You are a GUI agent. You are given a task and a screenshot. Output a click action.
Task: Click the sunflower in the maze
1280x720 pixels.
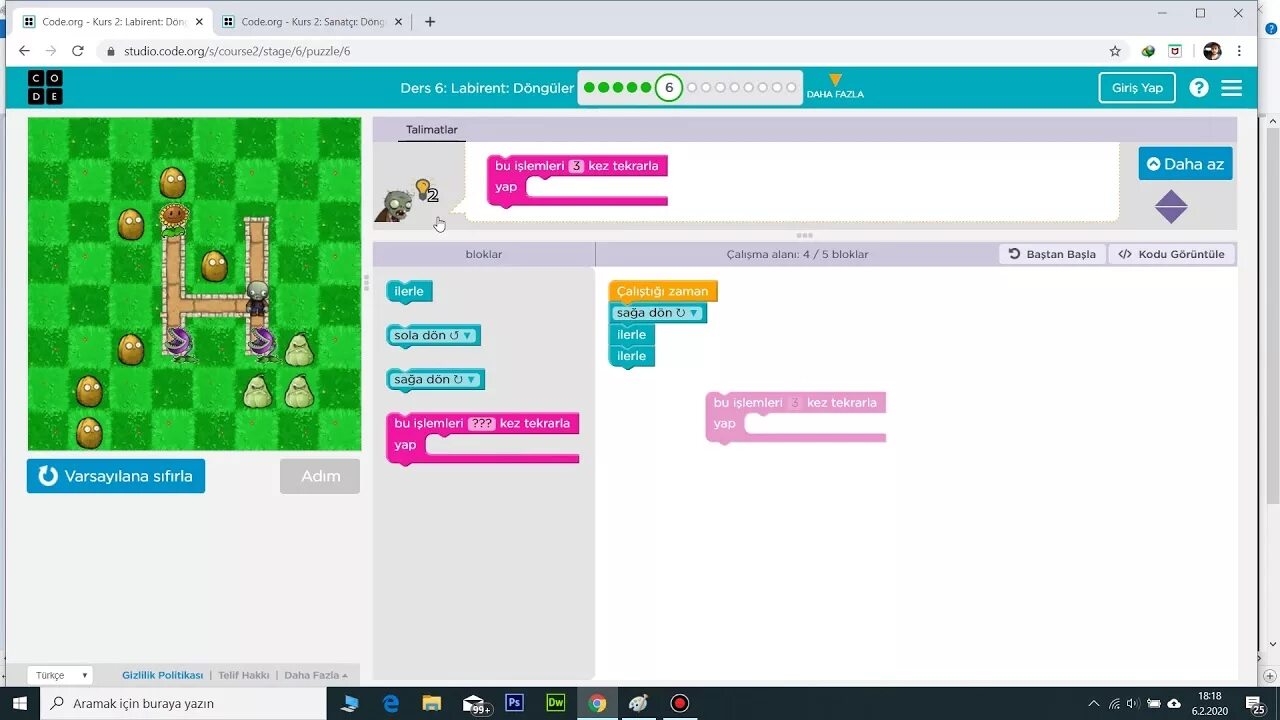pos(174,219)
